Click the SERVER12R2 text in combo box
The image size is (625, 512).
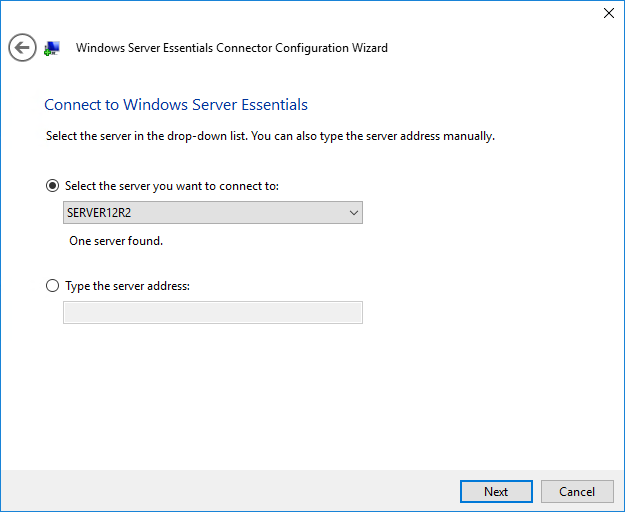(99, 212)
